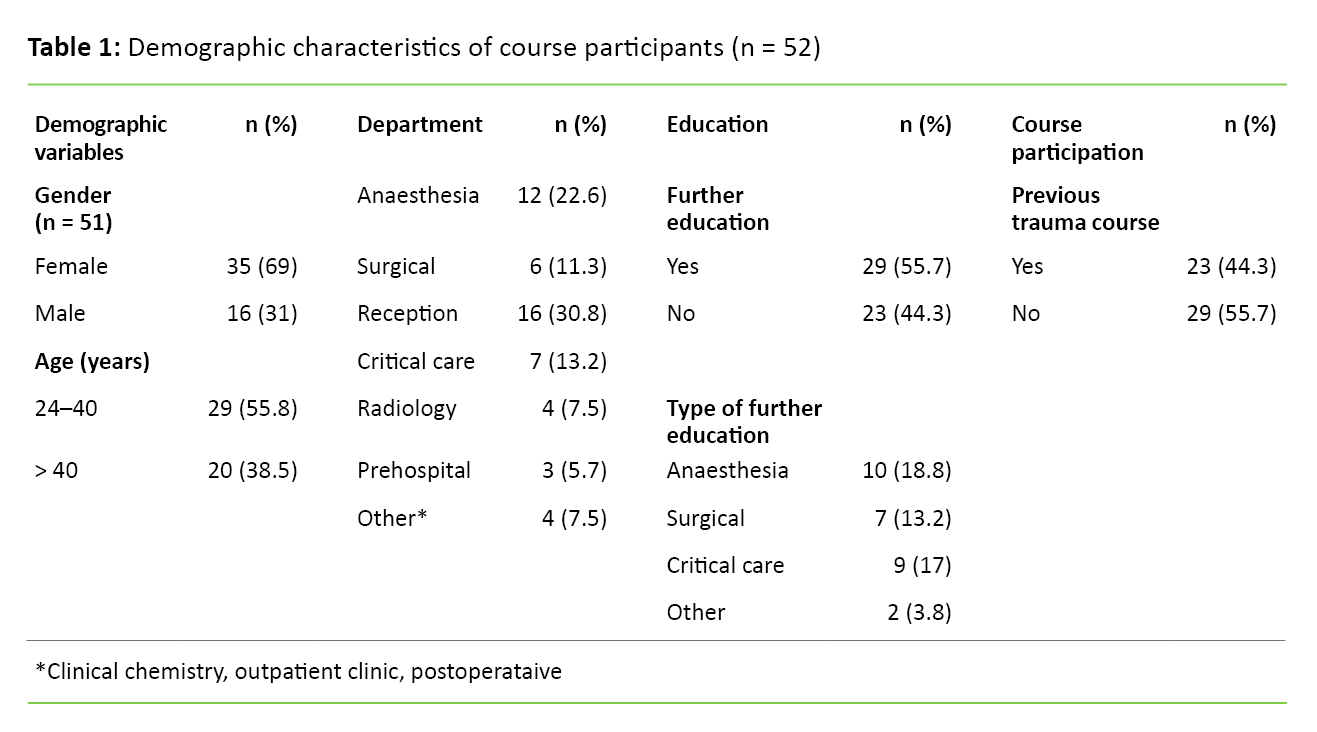This screenshot has height=732, width=1317.
Task: Select the Course participation header
Action: pyautogui.click(x=1077, y=138)
